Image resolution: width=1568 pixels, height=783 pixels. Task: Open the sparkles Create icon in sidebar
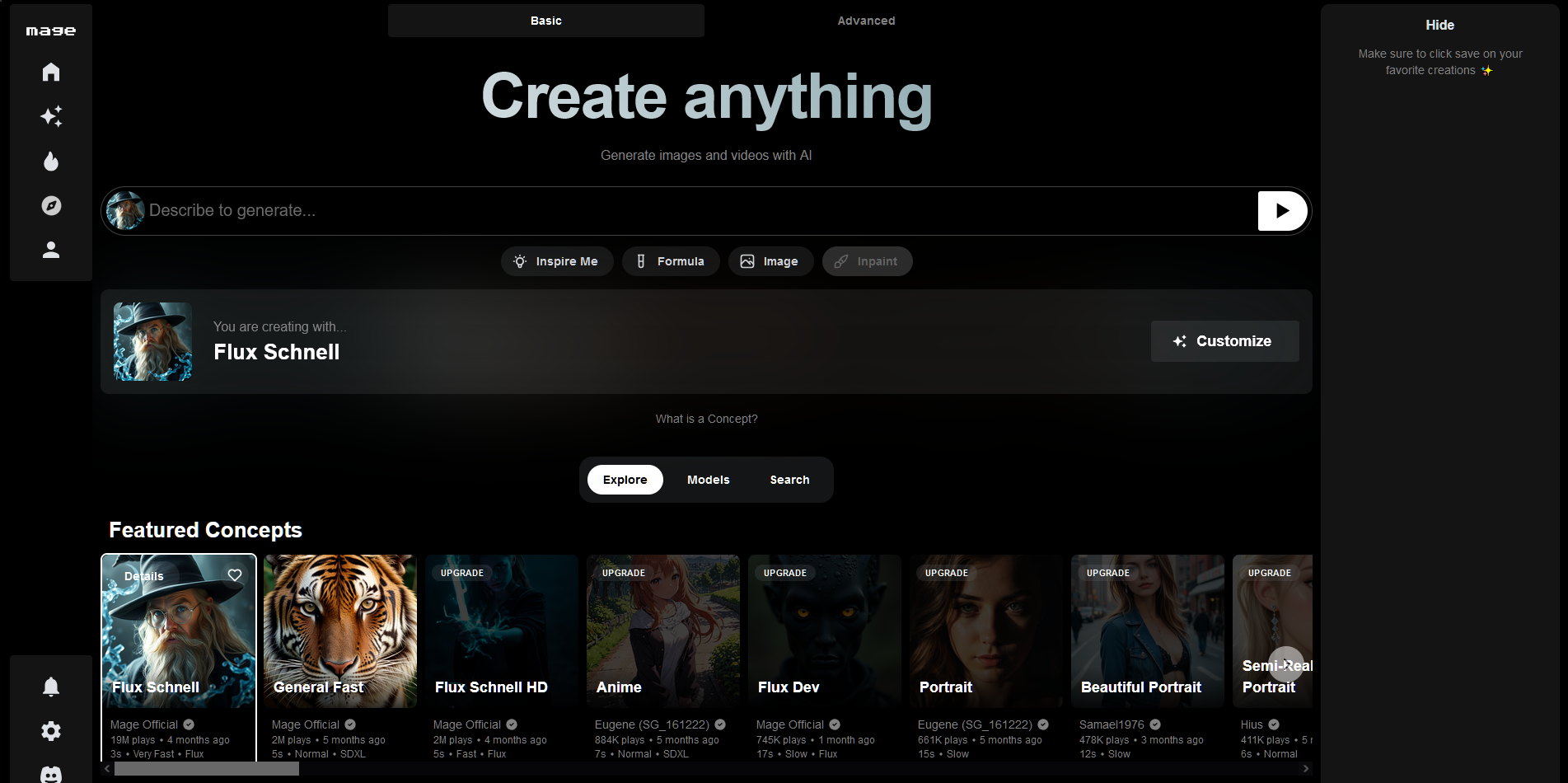coord(51,117)
